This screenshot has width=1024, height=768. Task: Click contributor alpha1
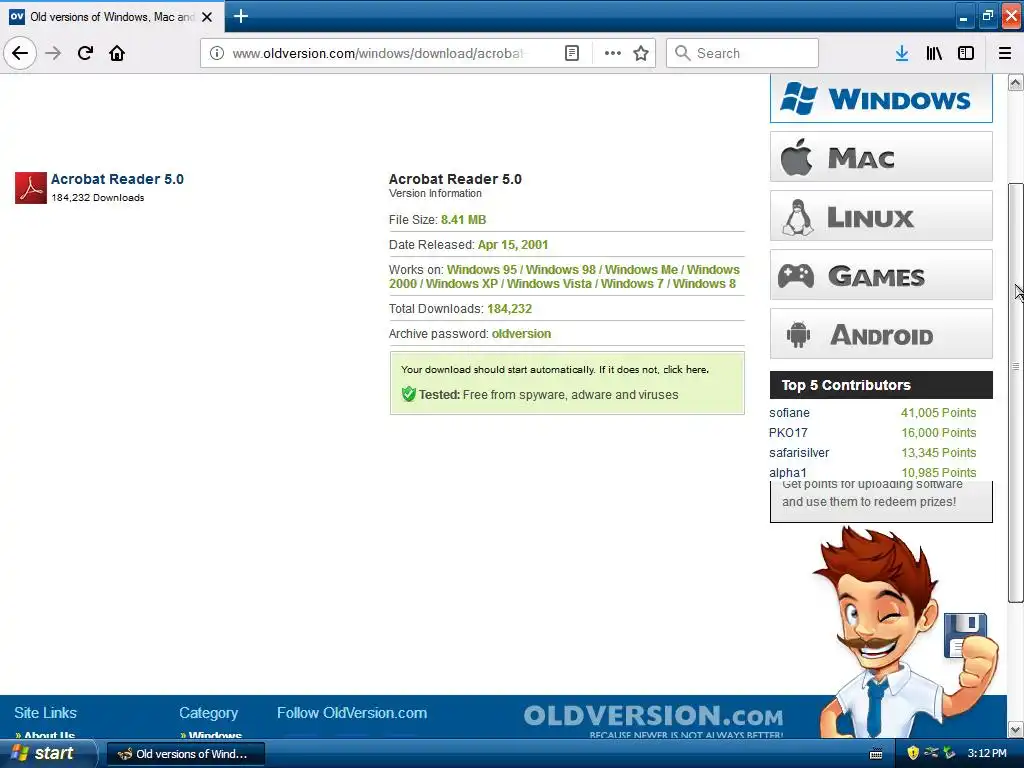coord(788,473)
